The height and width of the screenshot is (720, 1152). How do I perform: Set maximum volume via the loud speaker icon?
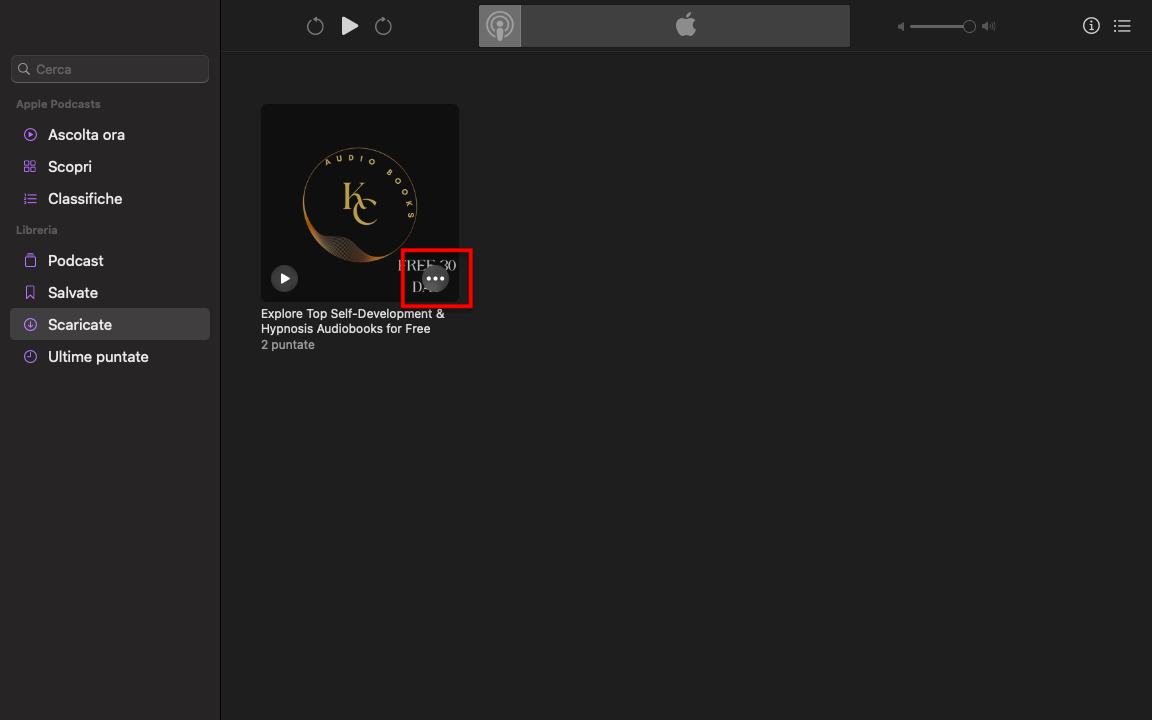(x=988, y=26)
